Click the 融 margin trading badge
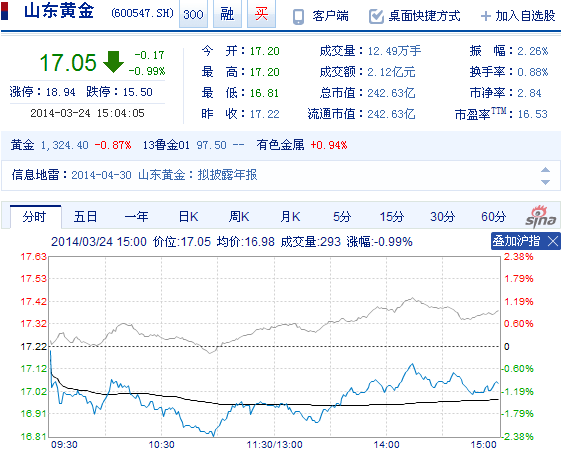 (227, 14)
